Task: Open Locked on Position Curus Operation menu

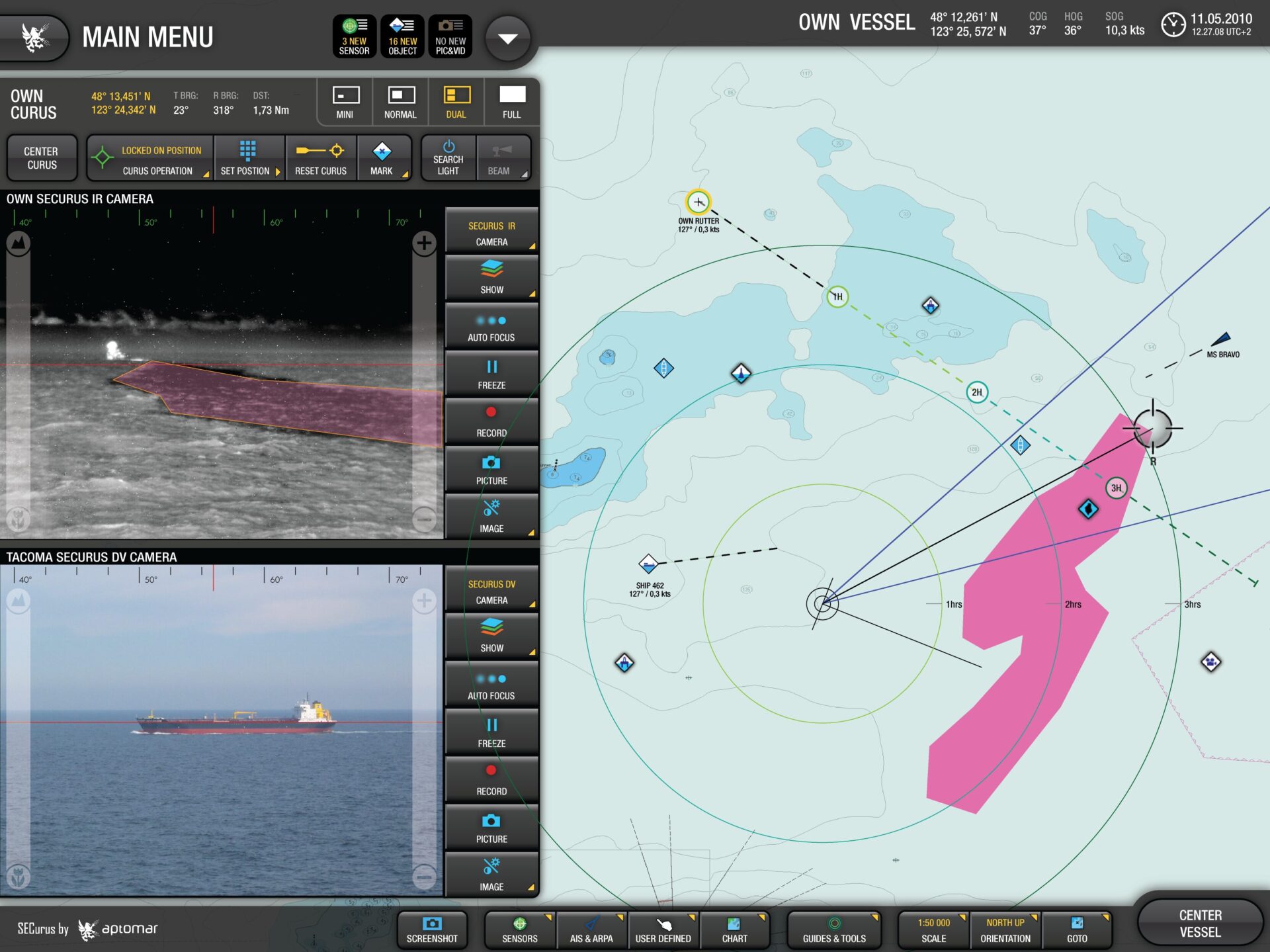Action: (150, 158)
